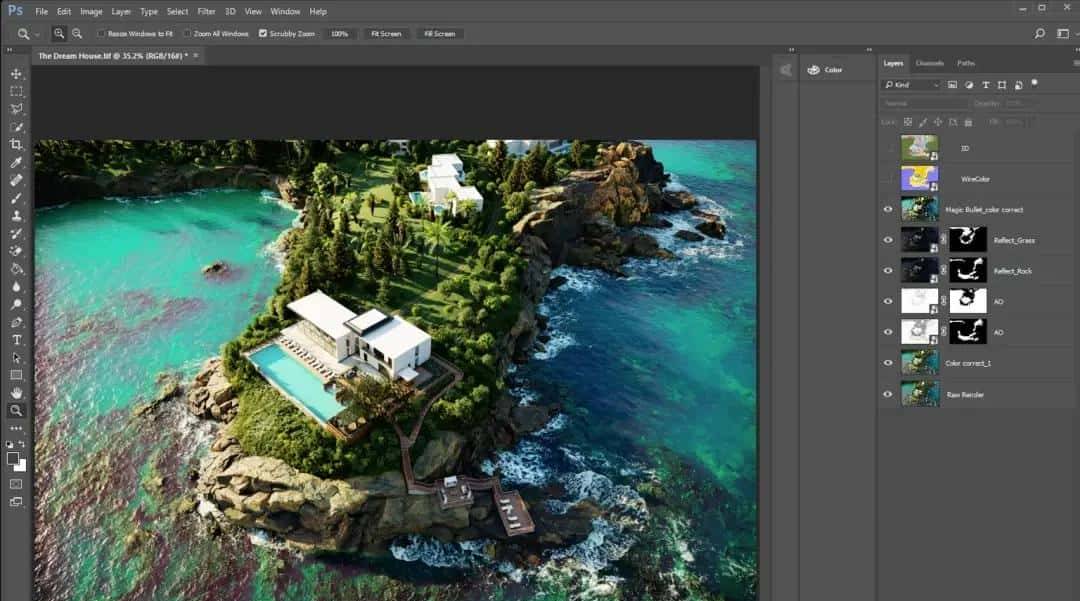1080x601 pixels.
Task: Select the Hand tool
Action: coord(15,392)
